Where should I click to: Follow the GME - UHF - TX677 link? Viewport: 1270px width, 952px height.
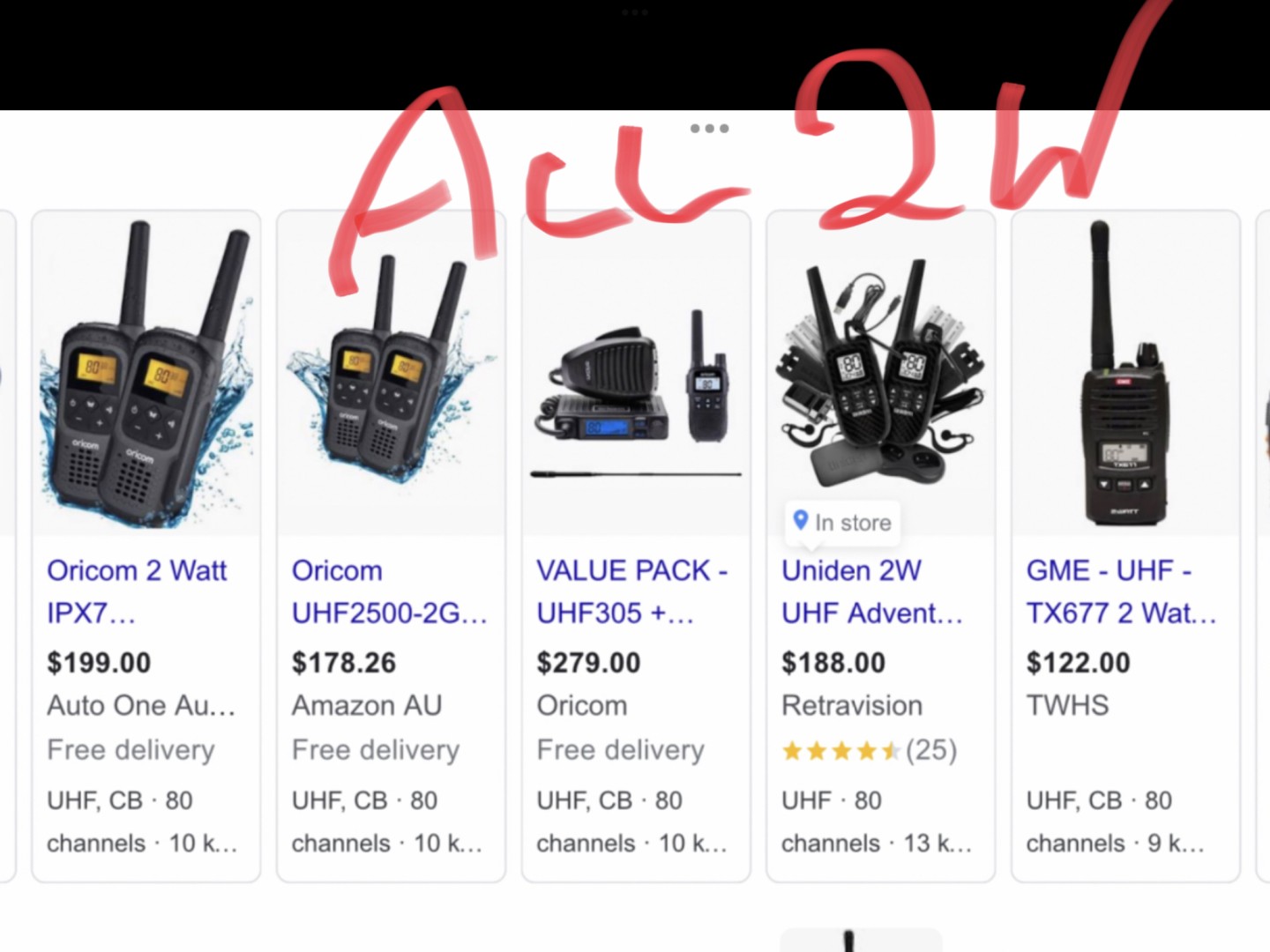(1121, 591)
